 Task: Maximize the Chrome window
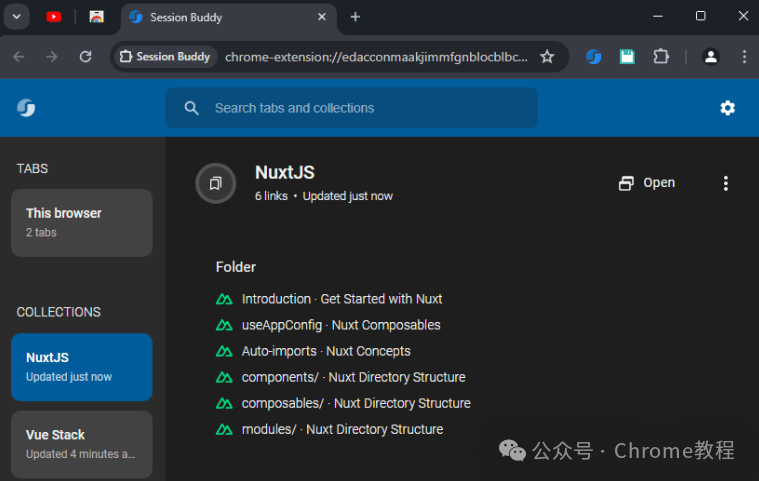coord(700,16)
